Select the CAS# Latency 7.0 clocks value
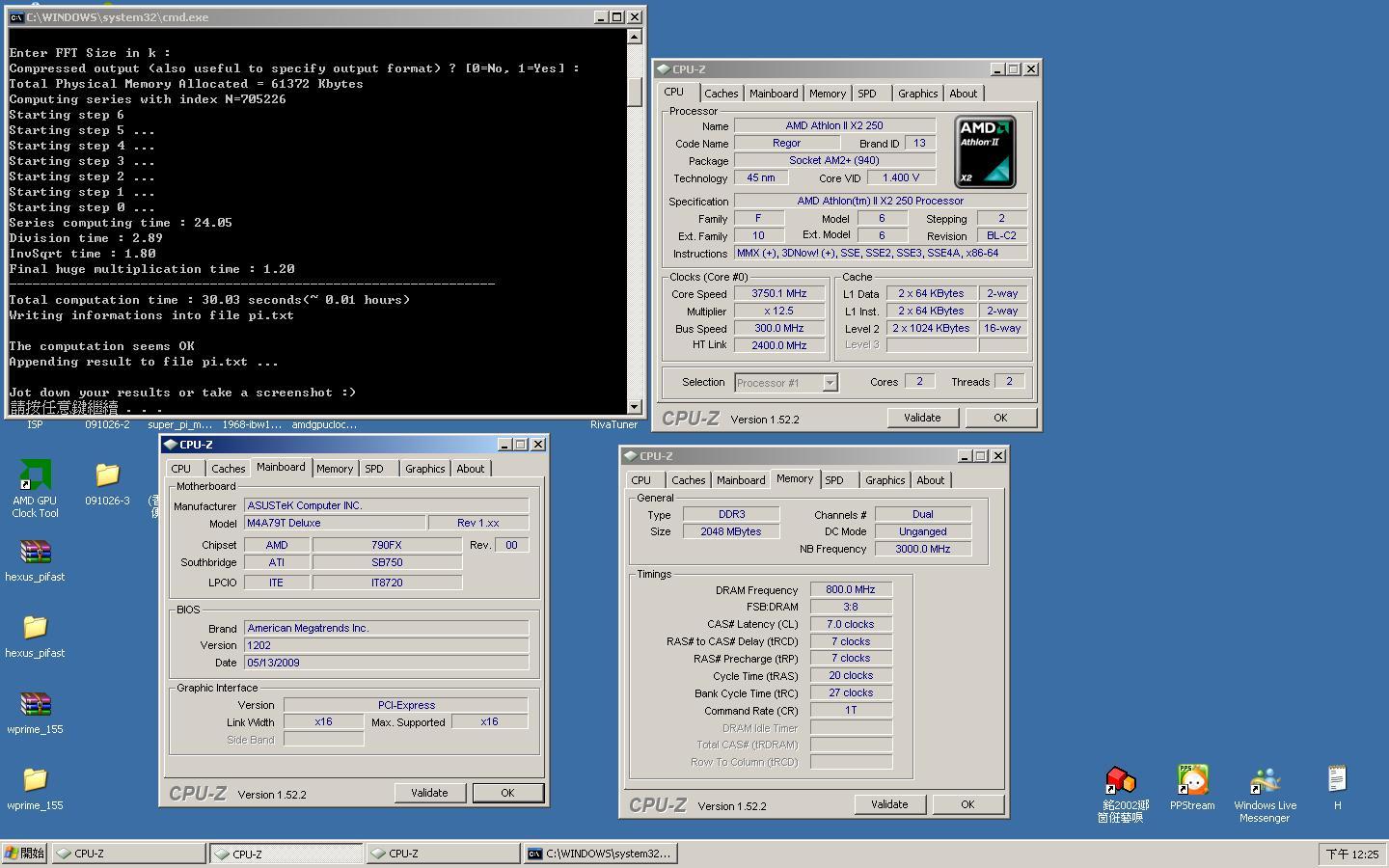Image resolution: width=1389 pixels, height=868 pixels. click(x=851, y=624)
